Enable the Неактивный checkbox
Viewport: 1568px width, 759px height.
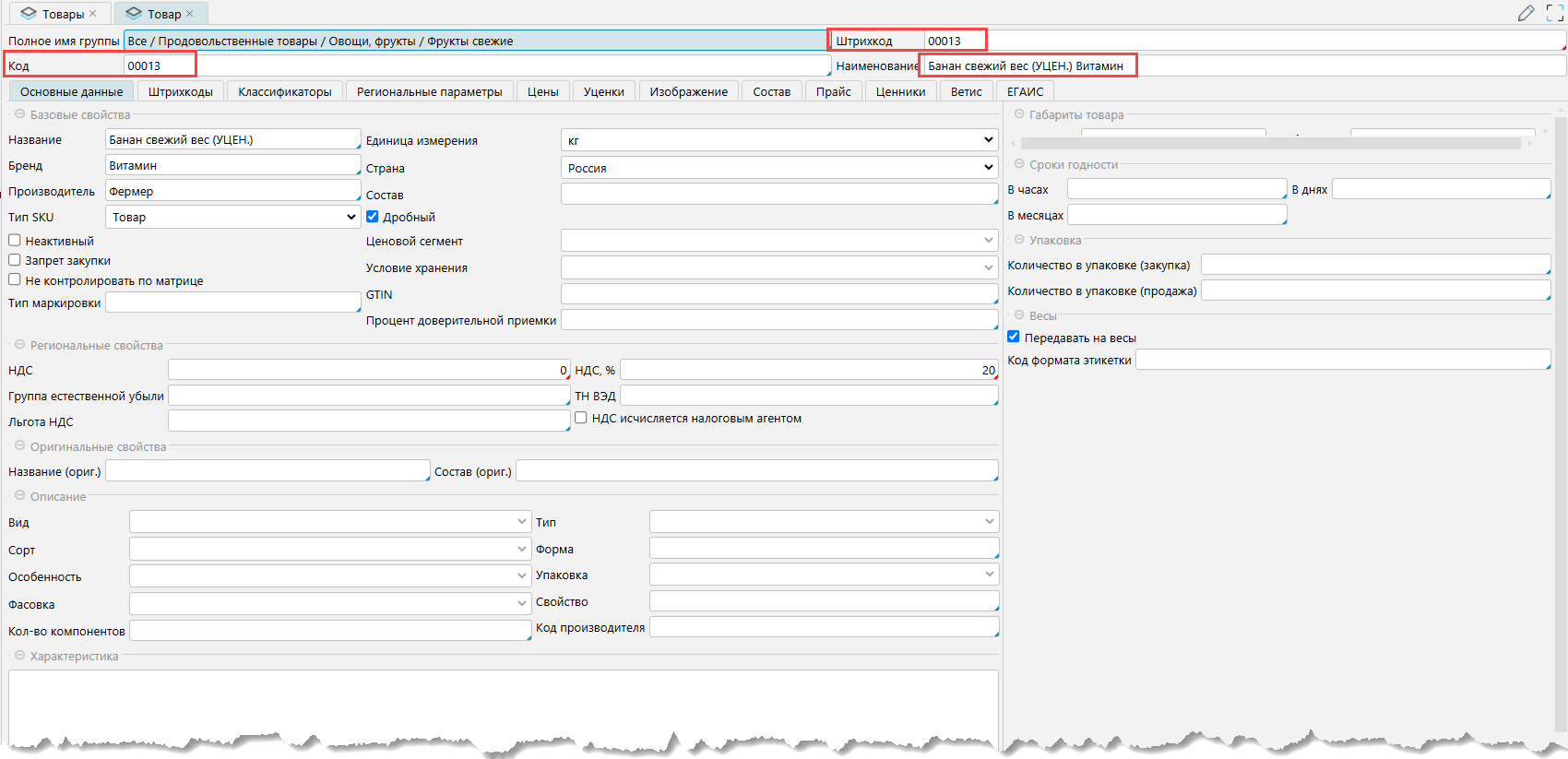click(x=15, y=241)
